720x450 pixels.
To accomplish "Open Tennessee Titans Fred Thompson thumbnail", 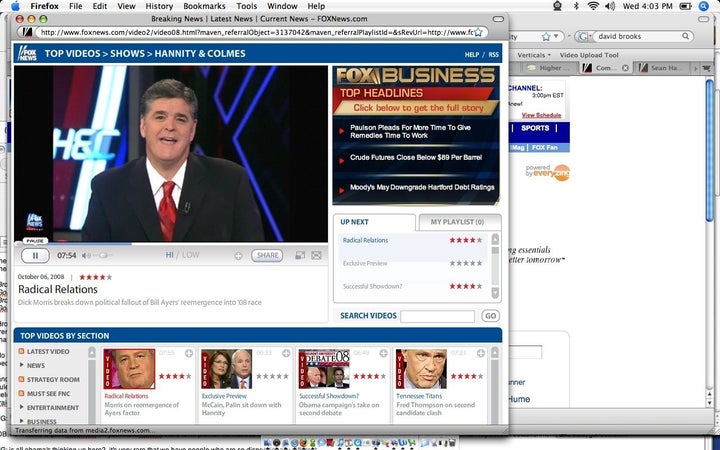I will [422, 369].
